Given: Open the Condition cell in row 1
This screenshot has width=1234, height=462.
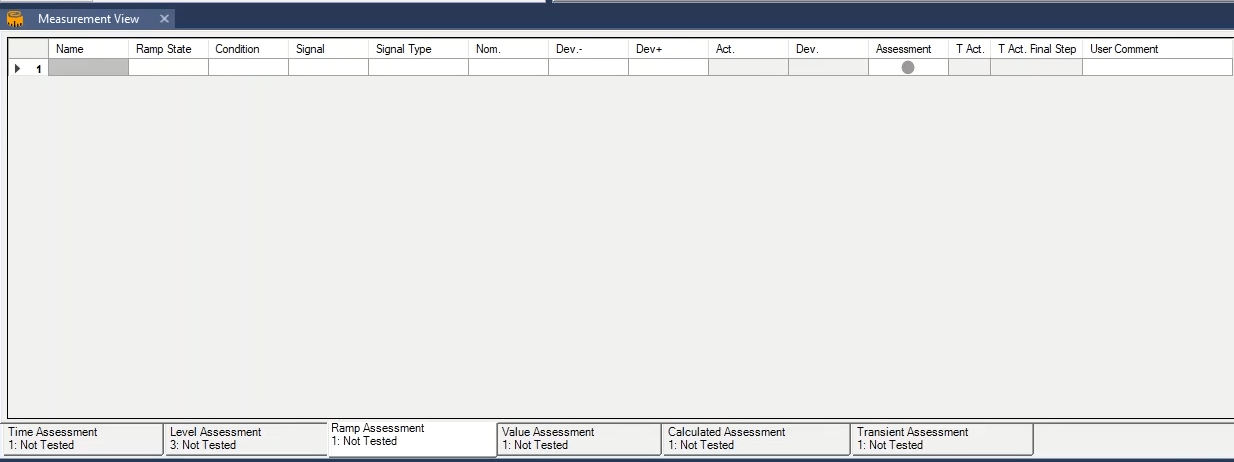Looking at the screenshot, I should (x=248, y=68).
